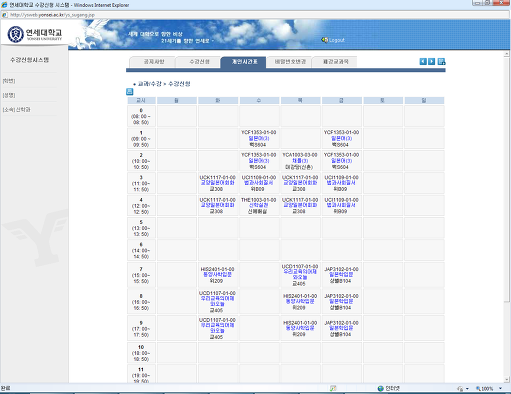511x394 pixels.
Task: Click the 100% zoom magnifier control
Action: (x=484, y=389)
